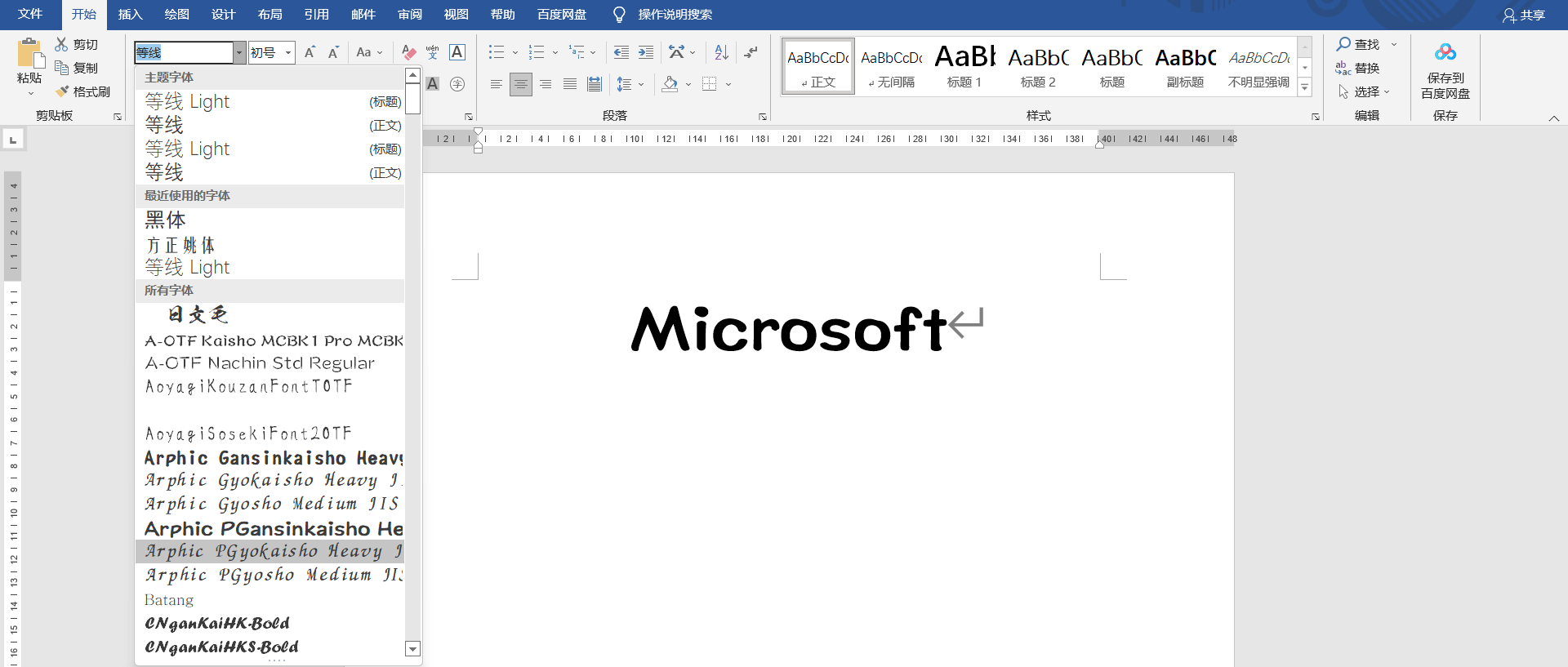Open Asian layout (character scaling) tool
1568x667 pixels.
[676, 52]
